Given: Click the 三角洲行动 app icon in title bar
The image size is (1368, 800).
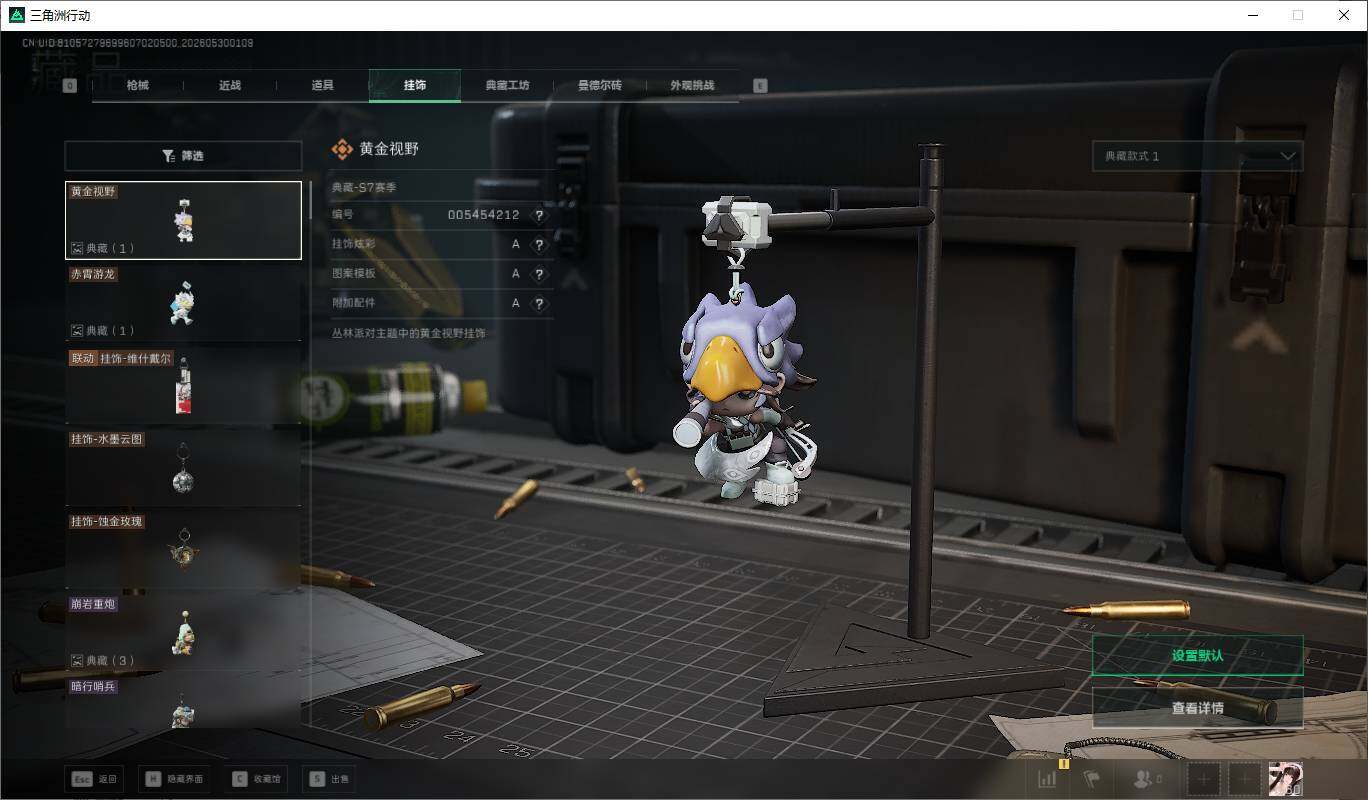Looking at the screenshot, I should (x=17, y=15).
